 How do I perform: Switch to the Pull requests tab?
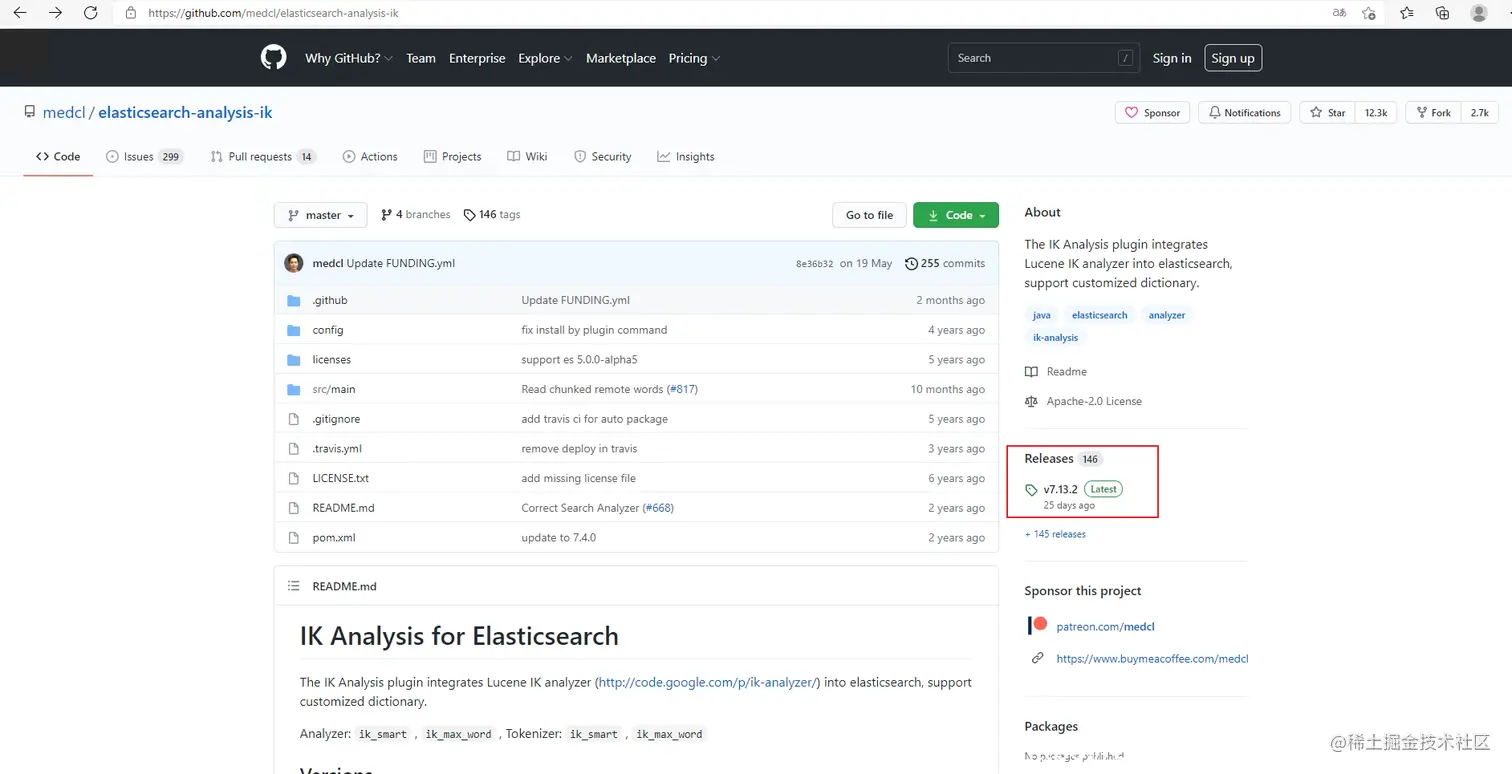pos(263,156)
